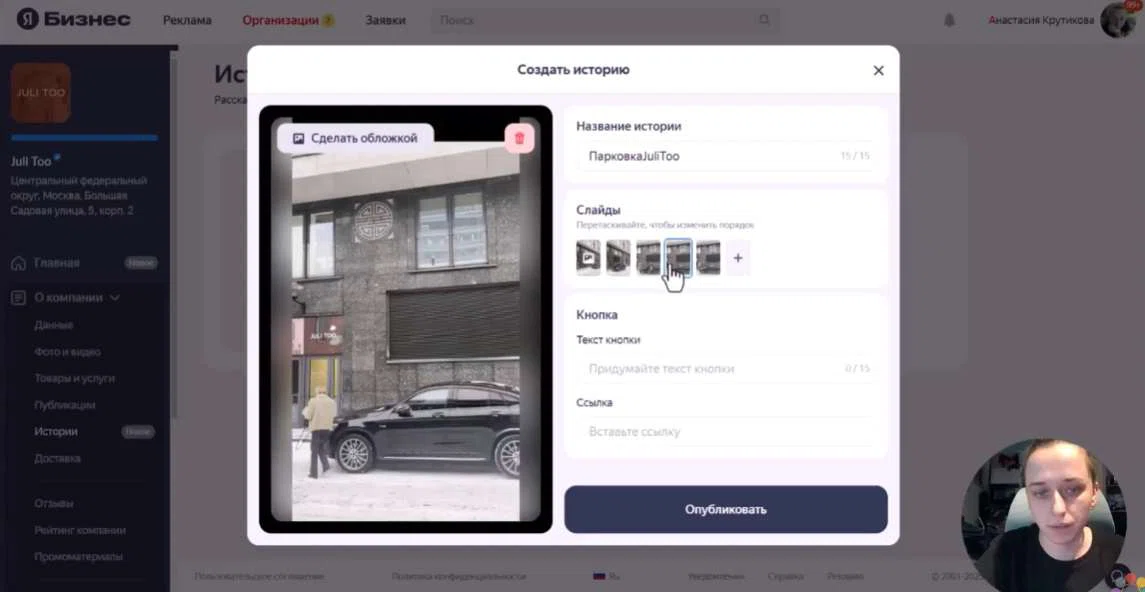The image size is (1145, 592).
Task: Open the Заявки top menu
Action: click(x=385, y=20)
